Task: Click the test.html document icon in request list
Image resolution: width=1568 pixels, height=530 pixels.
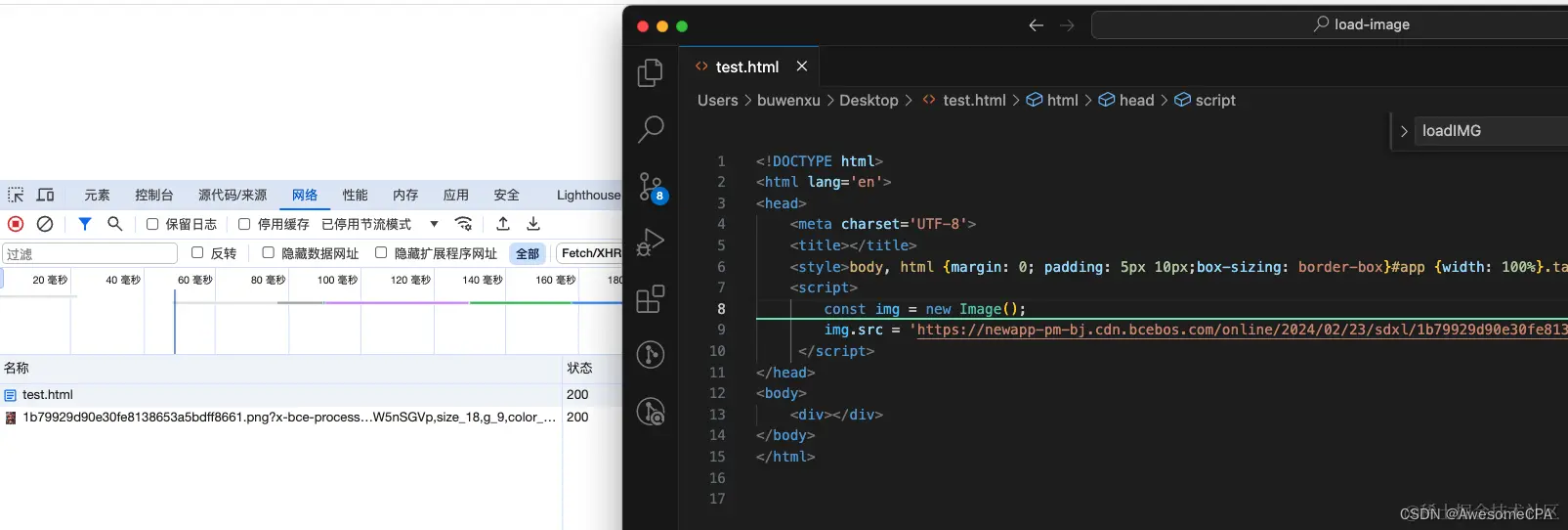Action: pyautogui.click(x=11, y=395)
